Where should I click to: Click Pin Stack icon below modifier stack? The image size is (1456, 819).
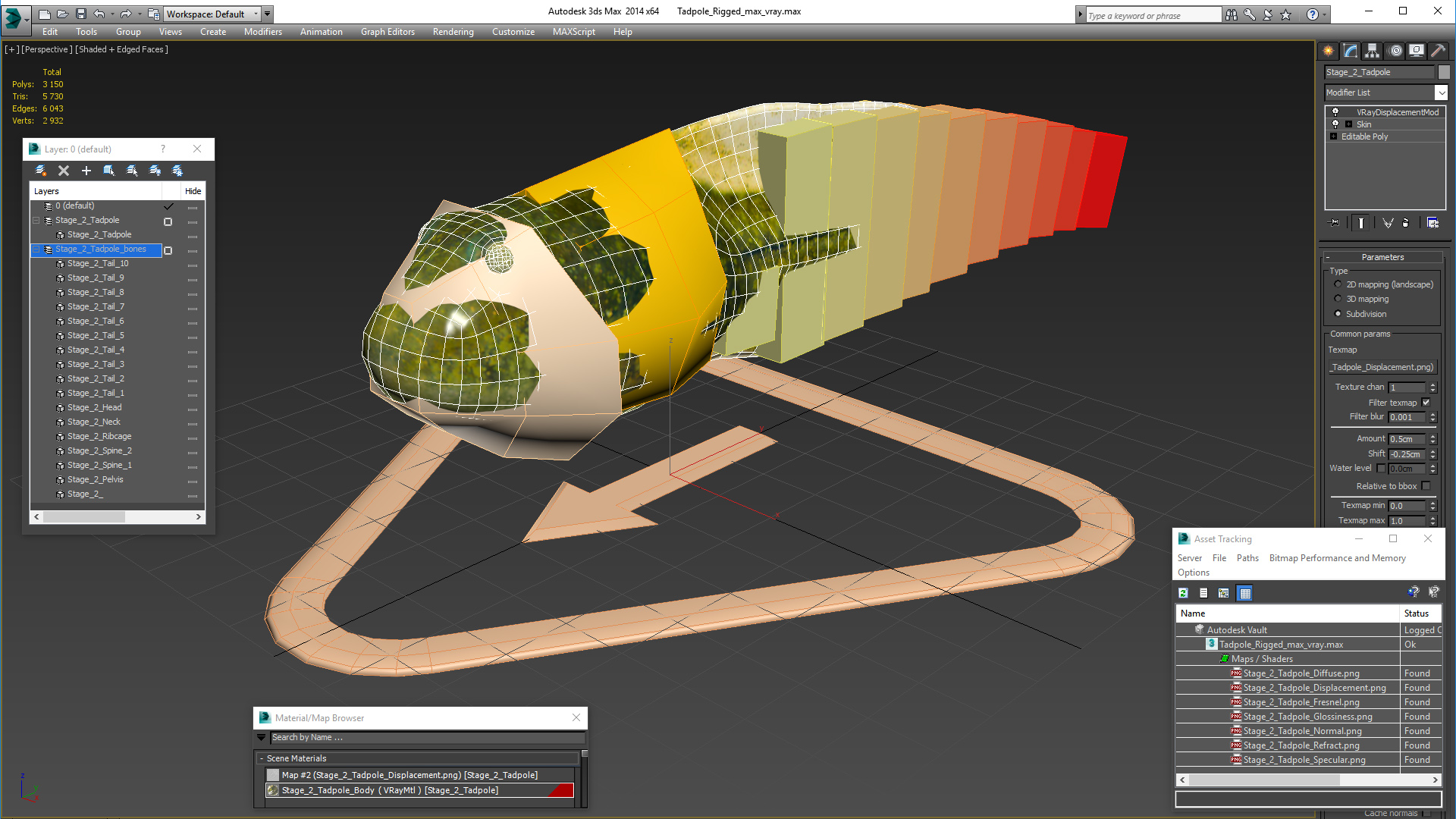point(1335,223)
